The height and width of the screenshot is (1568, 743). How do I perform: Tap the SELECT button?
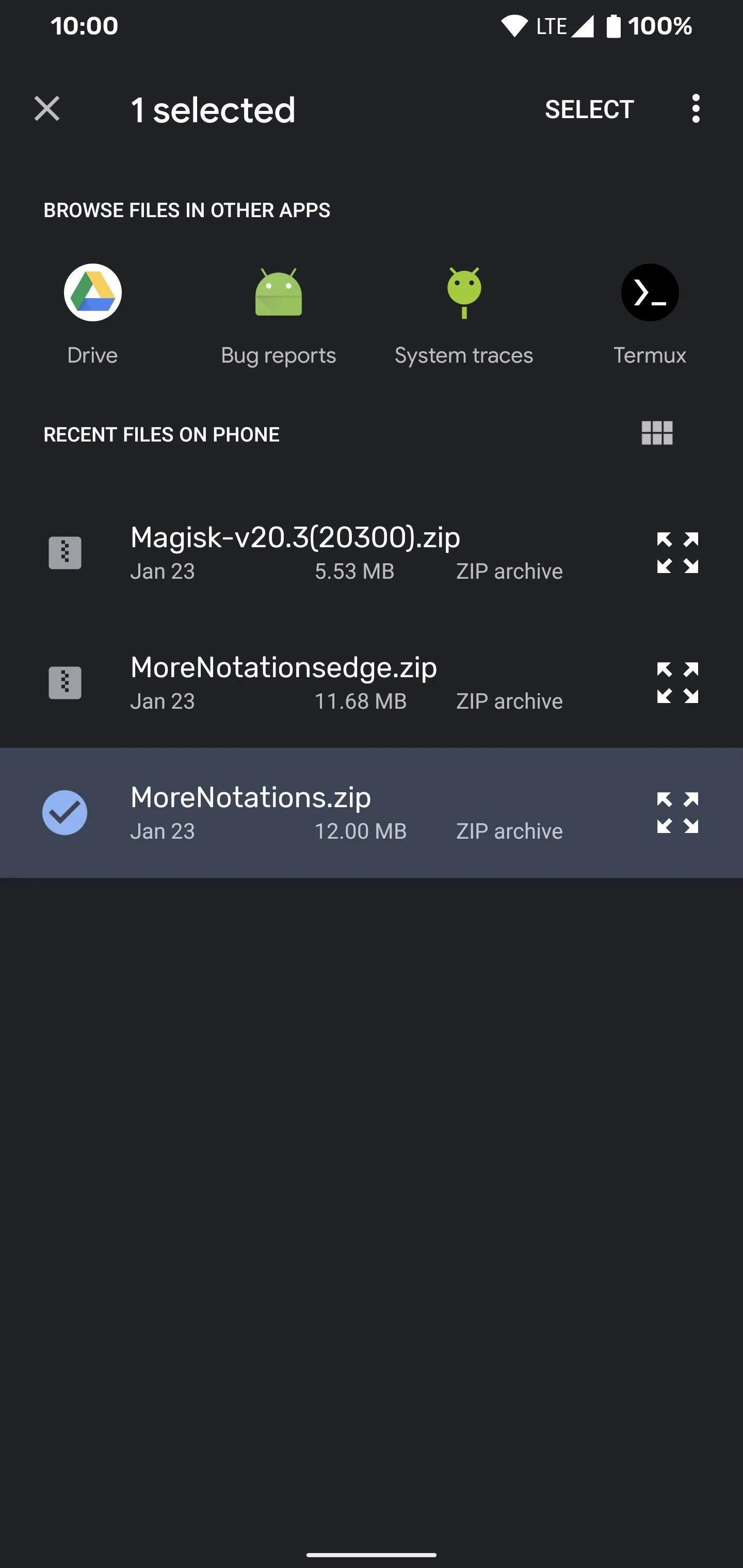(x=590, y=109)
